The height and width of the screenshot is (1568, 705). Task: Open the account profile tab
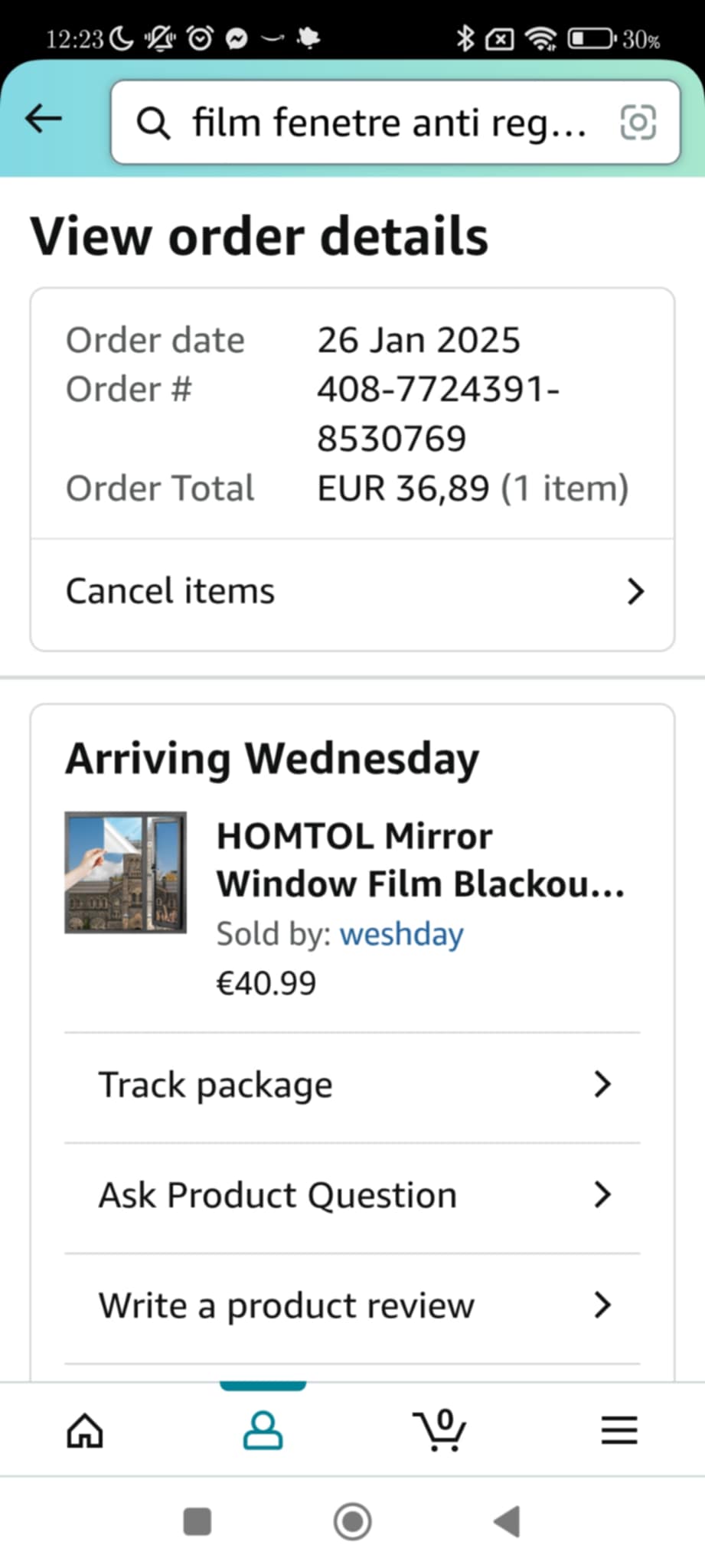(263, 1429)
